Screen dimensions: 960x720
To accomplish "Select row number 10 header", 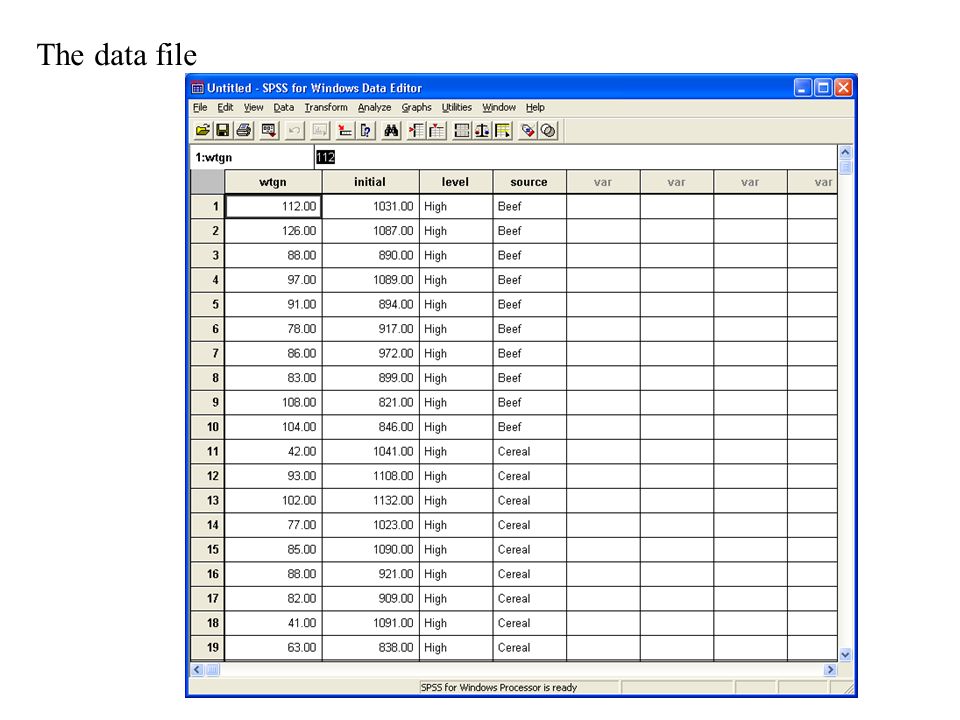I will [x=208, y=427].
